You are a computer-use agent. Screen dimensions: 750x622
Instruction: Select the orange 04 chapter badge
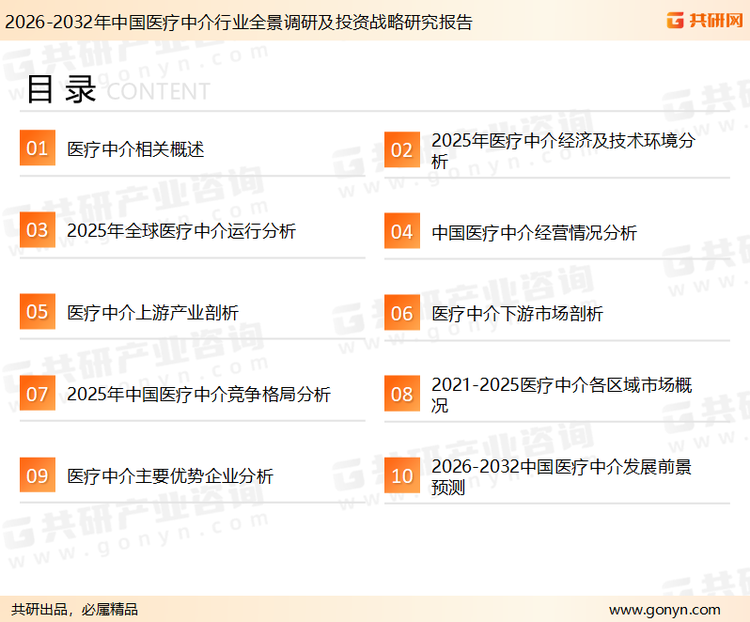[x=402, y=231]
